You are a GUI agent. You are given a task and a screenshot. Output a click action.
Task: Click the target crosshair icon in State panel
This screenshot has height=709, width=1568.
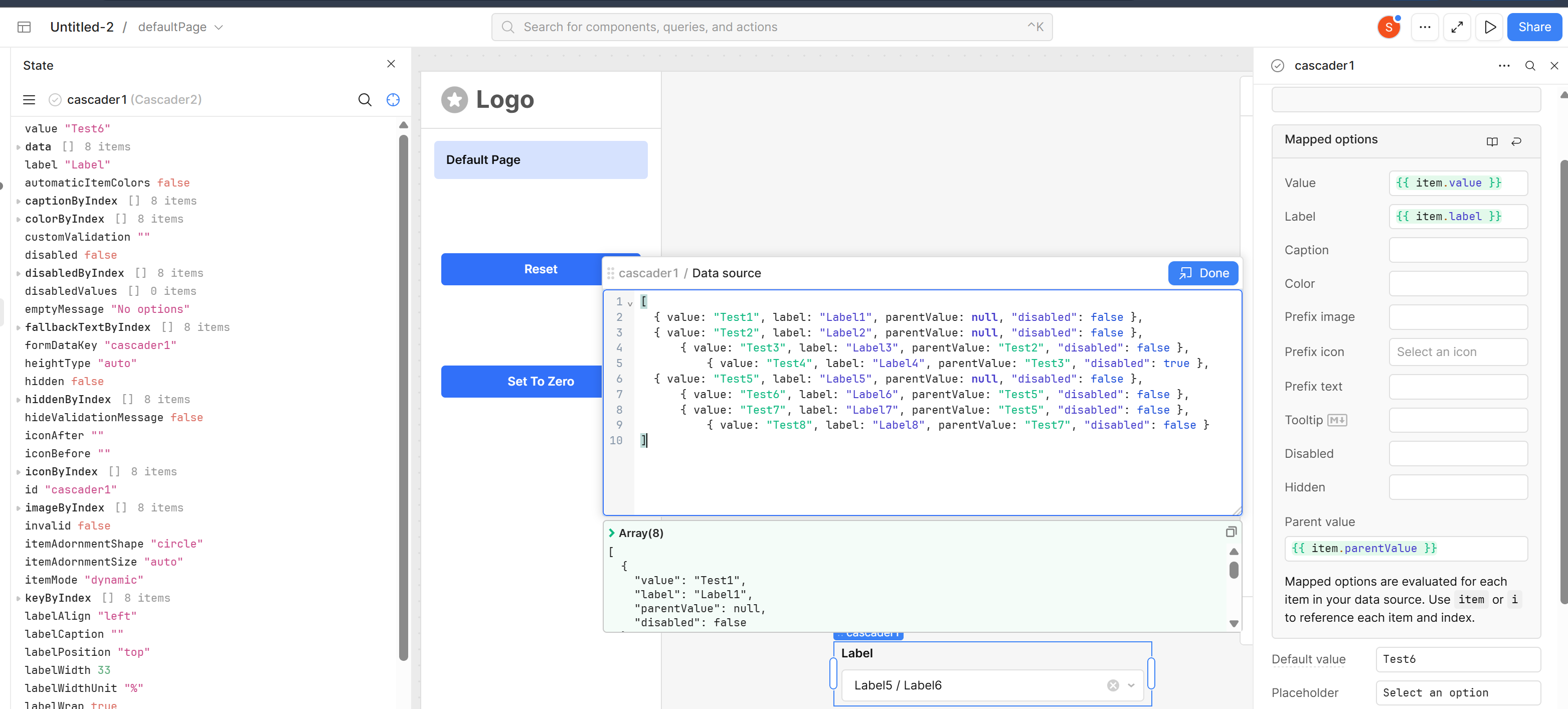pos(393,100)
